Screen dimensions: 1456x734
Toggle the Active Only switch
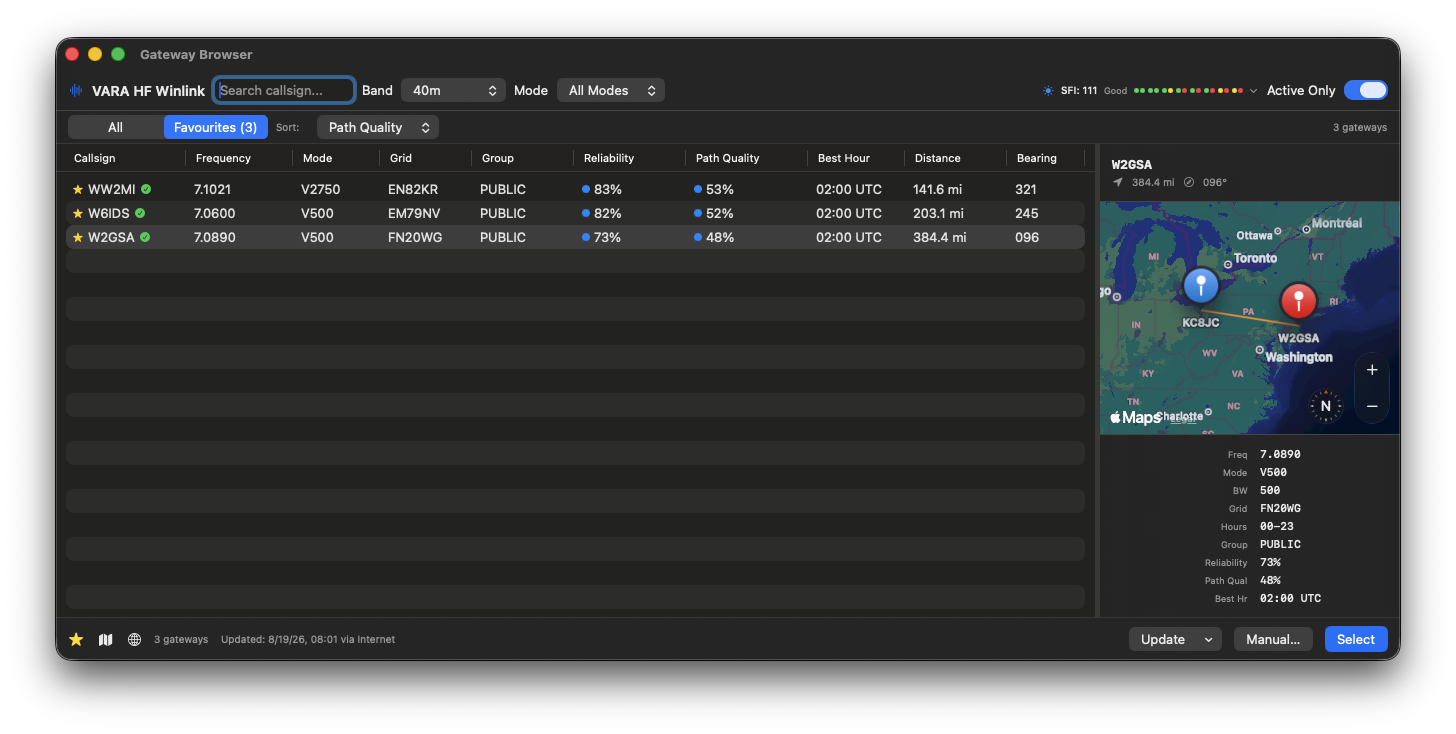1366,90
